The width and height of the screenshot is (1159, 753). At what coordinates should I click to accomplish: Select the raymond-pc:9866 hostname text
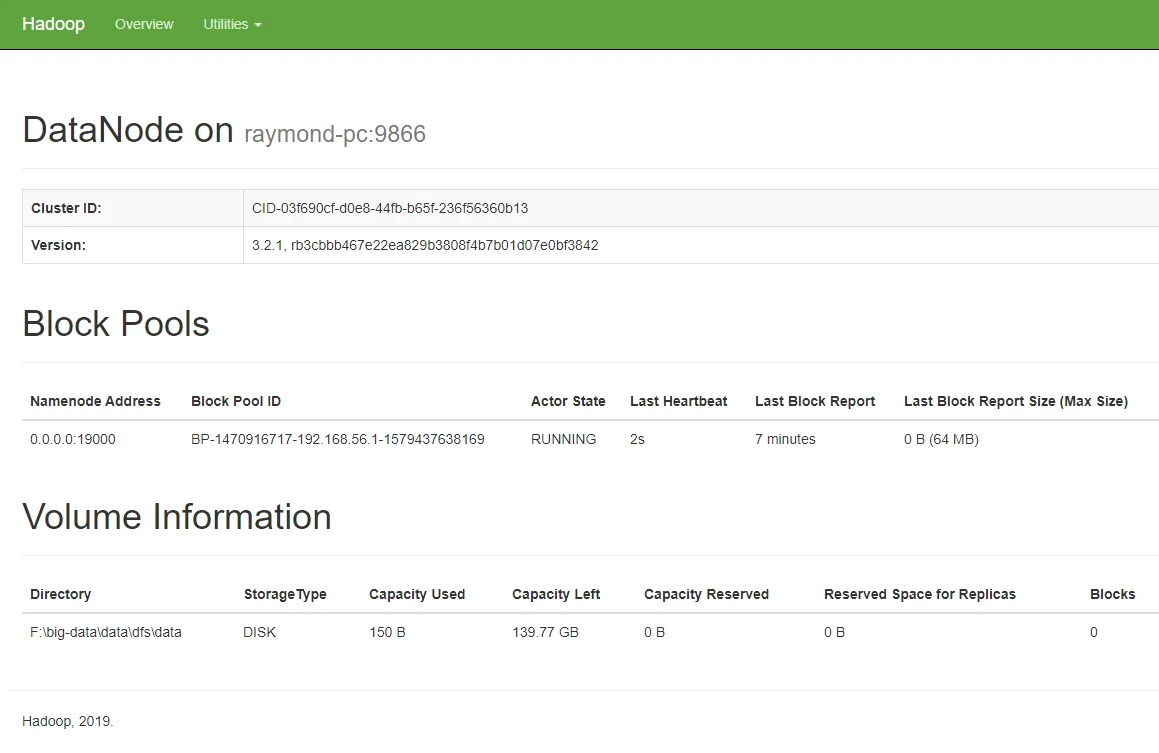tap(335, 134)
